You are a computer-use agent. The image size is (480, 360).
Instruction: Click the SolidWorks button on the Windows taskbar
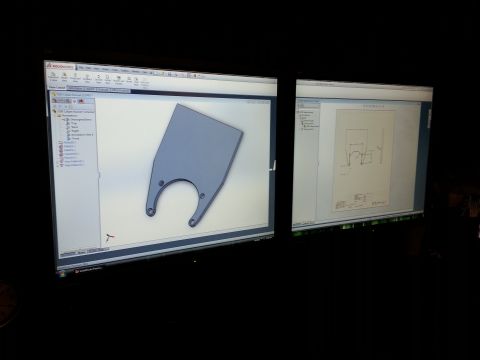[87, 269]
